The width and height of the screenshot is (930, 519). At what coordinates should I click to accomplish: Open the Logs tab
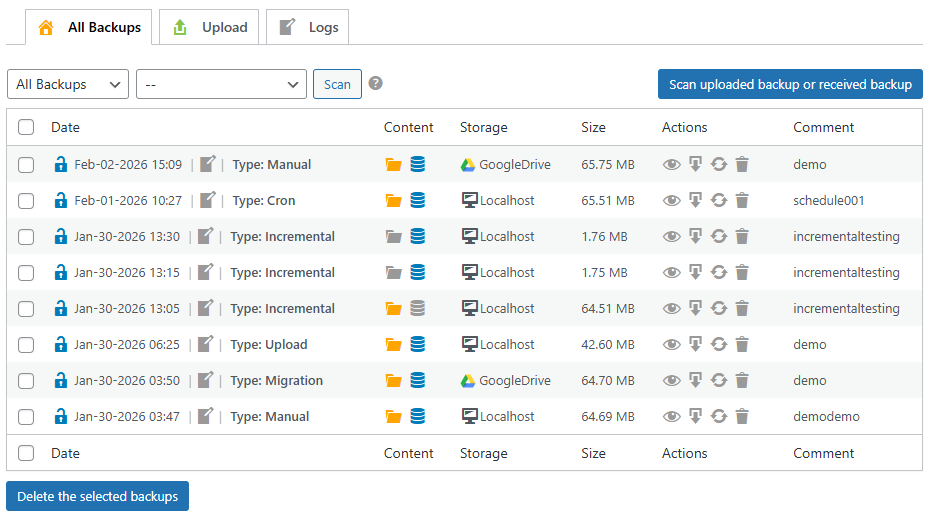[307, 27]
